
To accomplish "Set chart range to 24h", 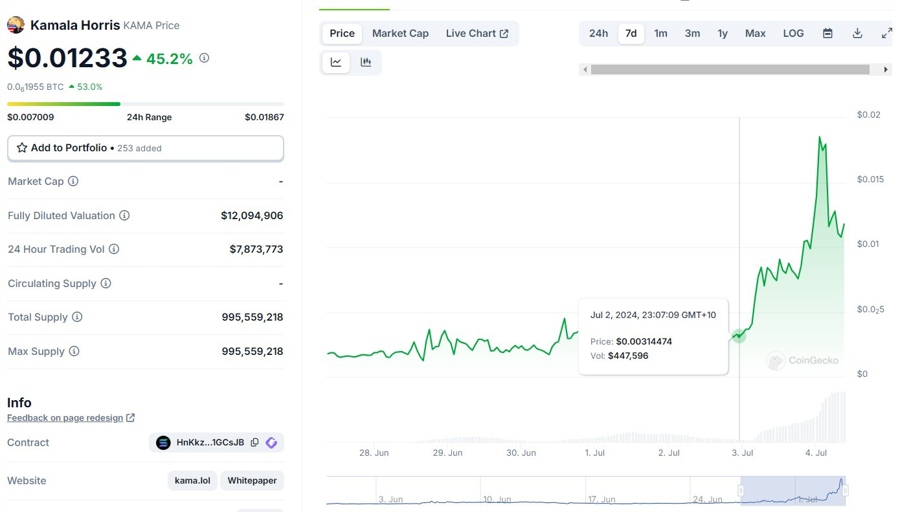I will [598, 33].
